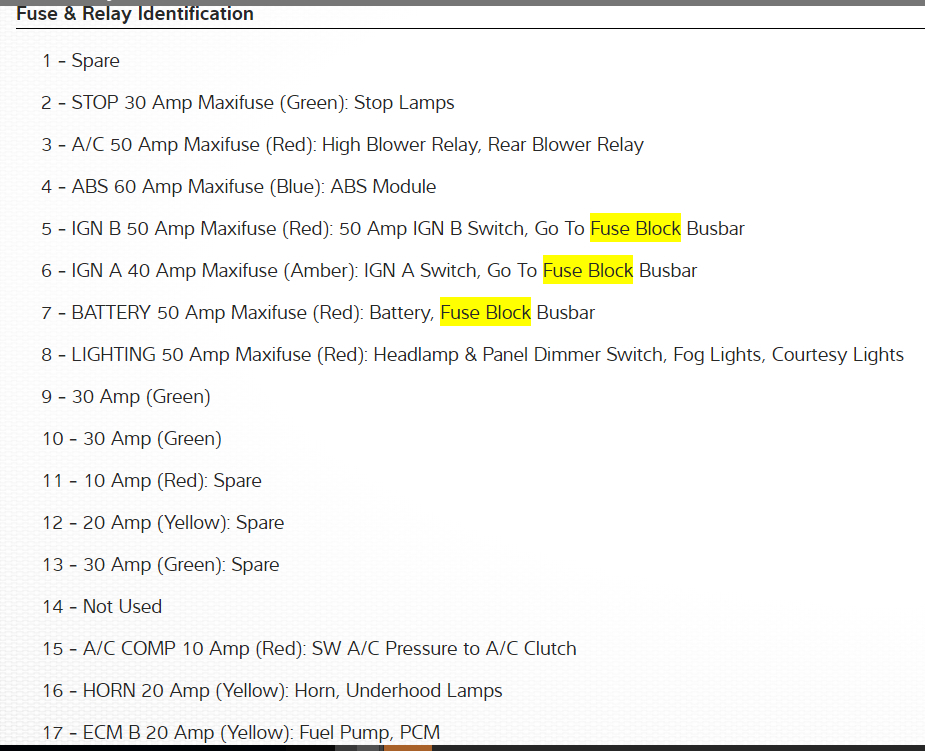Click the '13 - 30 Amp (Green): Spare' entry

click(x=161, y=564)
